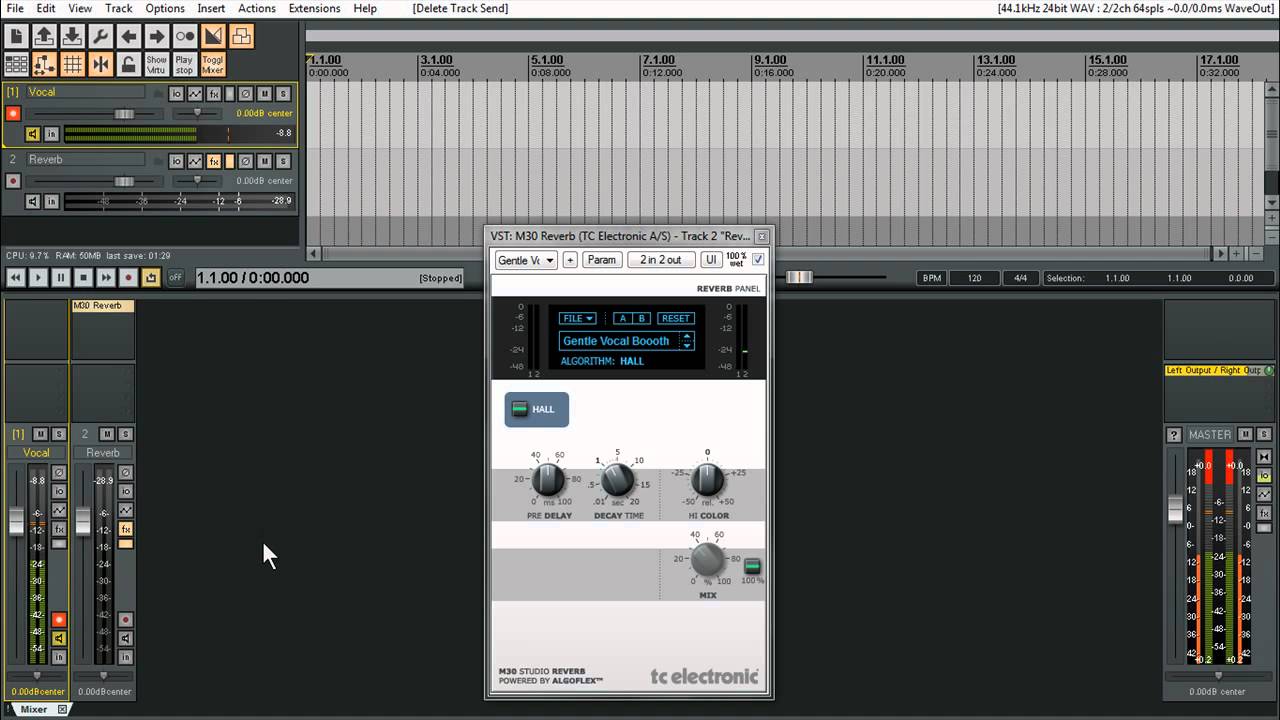Open io routing for Vocal track

point(176,93)
